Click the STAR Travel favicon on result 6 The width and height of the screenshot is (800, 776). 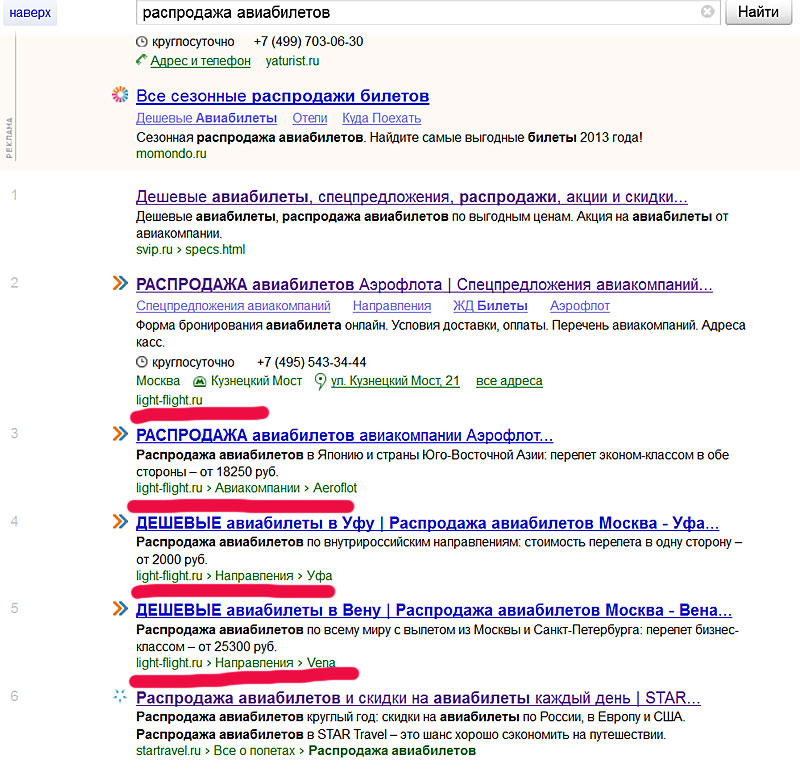[x=120, y=697]
